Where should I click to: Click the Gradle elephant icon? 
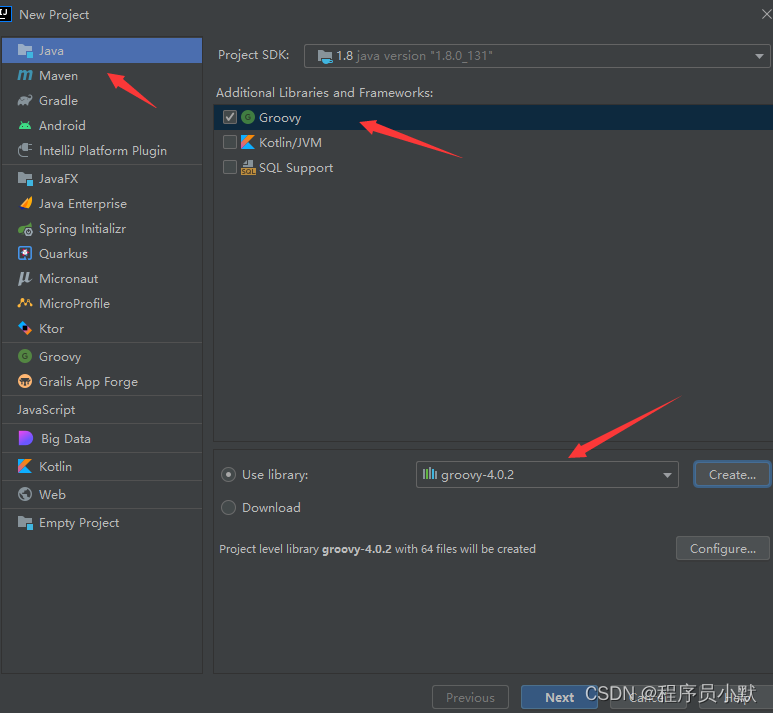click(25, 101)
